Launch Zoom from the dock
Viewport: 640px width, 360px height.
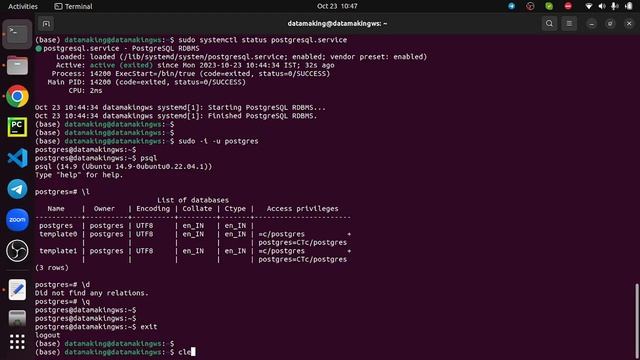[17, 220]
